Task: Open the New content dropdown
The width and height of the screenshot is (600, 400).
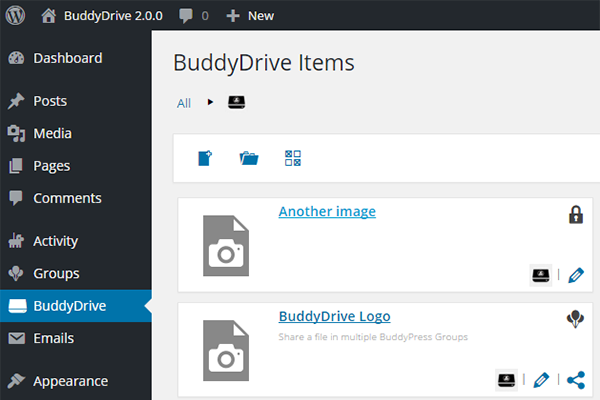Action: click(x=250, y=15)
